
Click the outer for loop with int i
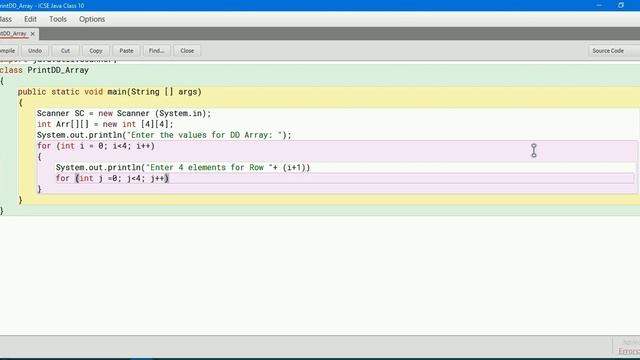pyautogui.click(x=96, y=146)
